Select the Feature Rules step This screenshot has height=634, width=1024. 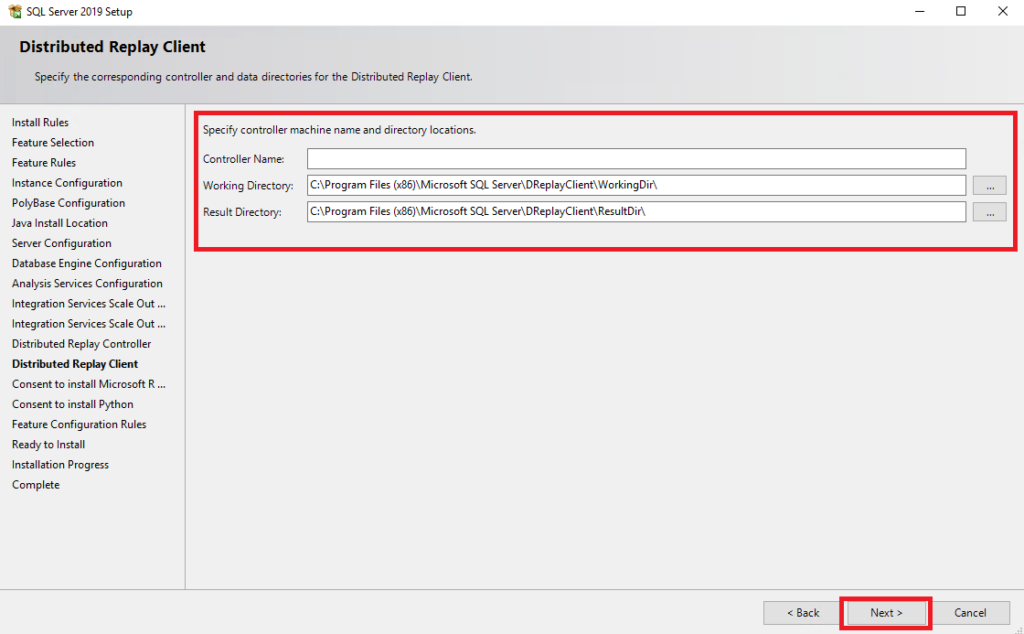(44, 163)
